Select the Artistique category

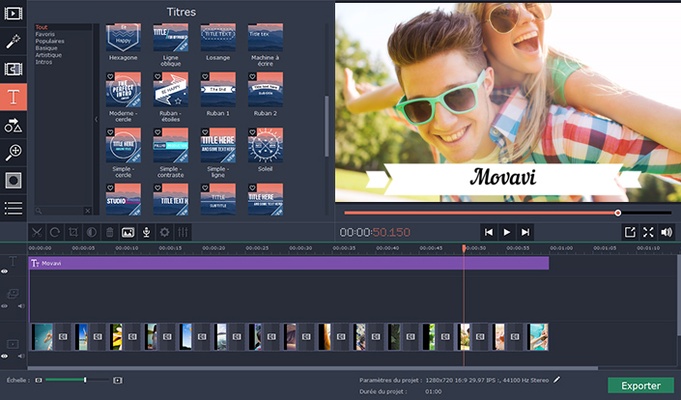click(49, 55)
